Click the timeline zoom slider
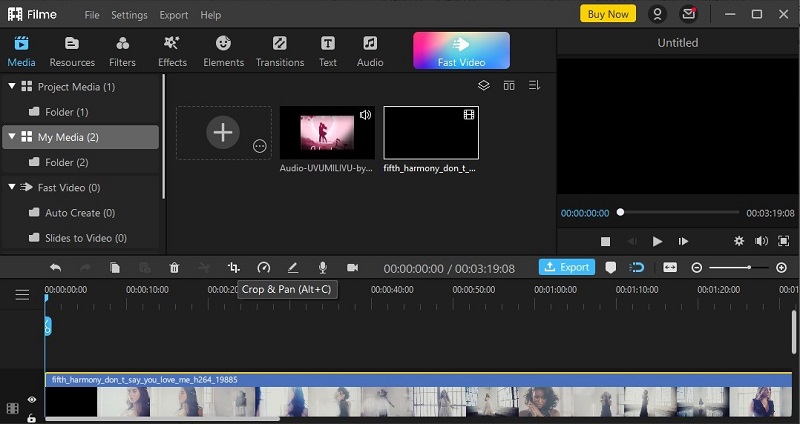The height and width of the screenshot is (424, 800). (738, 267)
